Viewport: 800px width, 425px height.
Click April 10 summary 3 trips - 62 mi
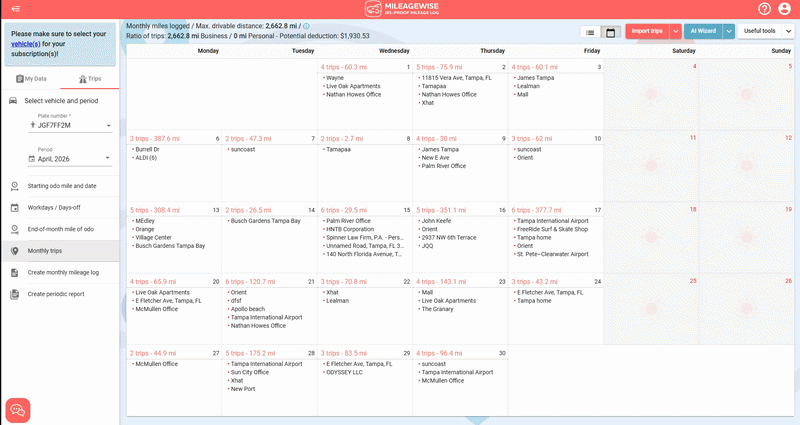click(x=531, y=139)
